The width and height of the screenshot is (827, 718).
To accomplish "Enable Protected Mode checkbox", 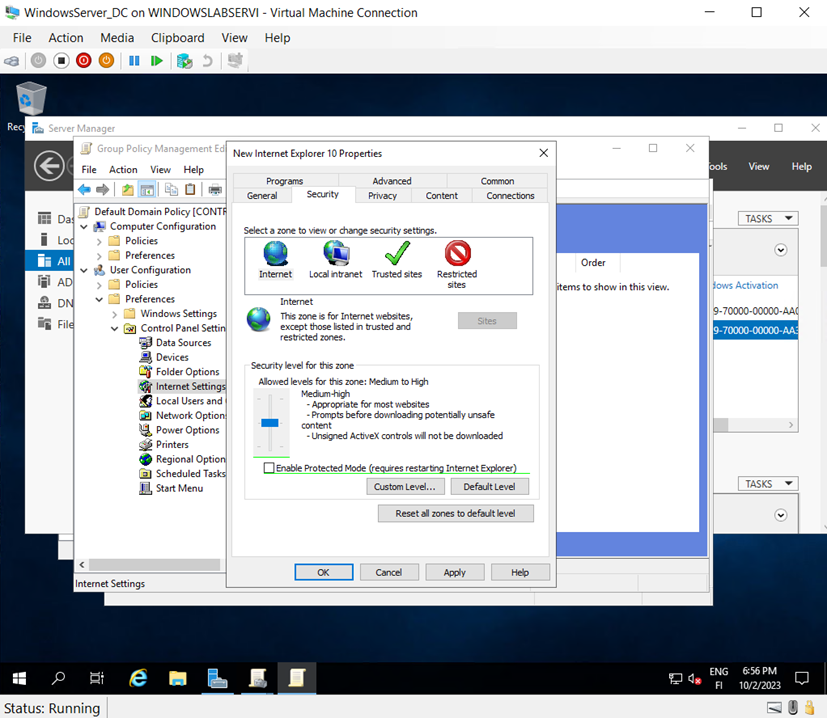I will point(270,467).
